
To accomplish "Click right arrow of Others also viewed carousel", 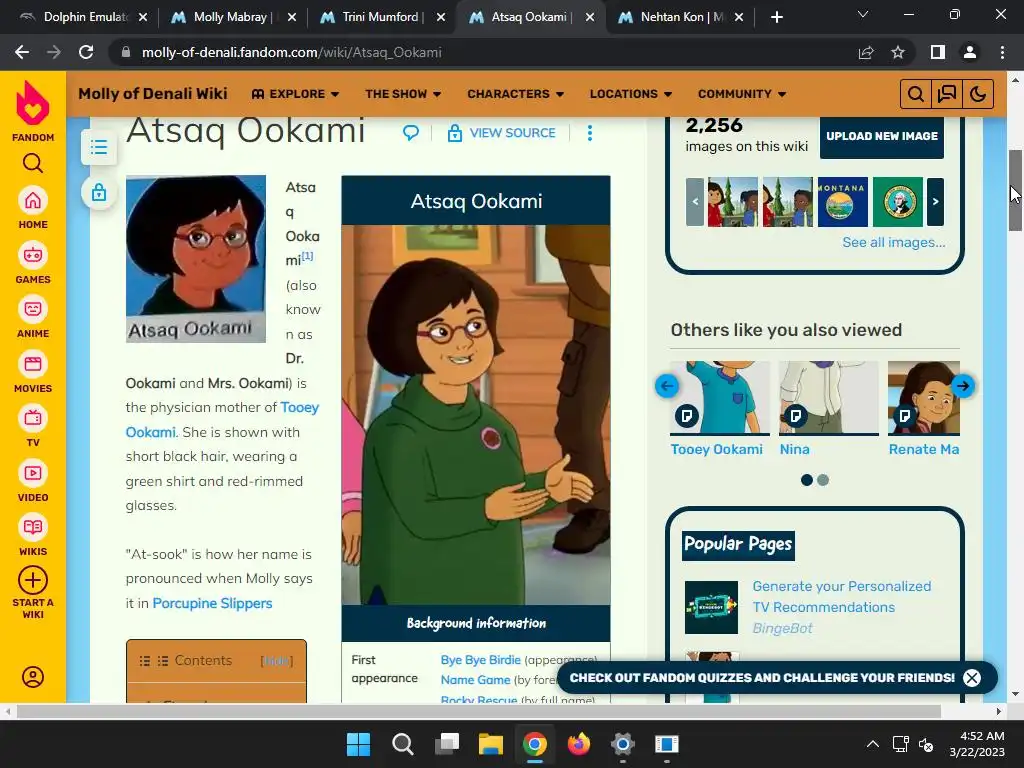I will point(963,386).
